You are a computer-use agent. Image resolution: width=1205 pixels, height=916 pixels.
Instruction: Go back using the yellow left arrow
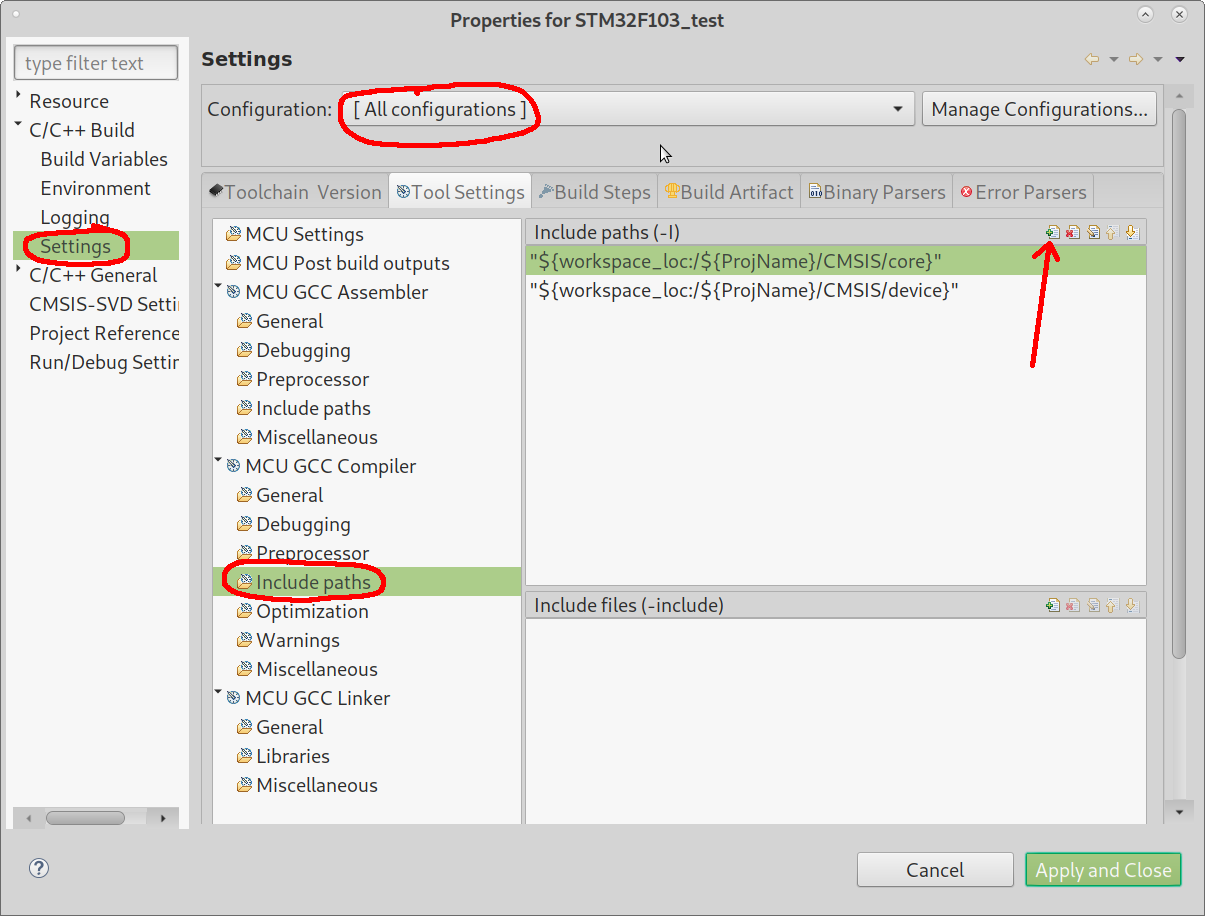pos(1092,60)
